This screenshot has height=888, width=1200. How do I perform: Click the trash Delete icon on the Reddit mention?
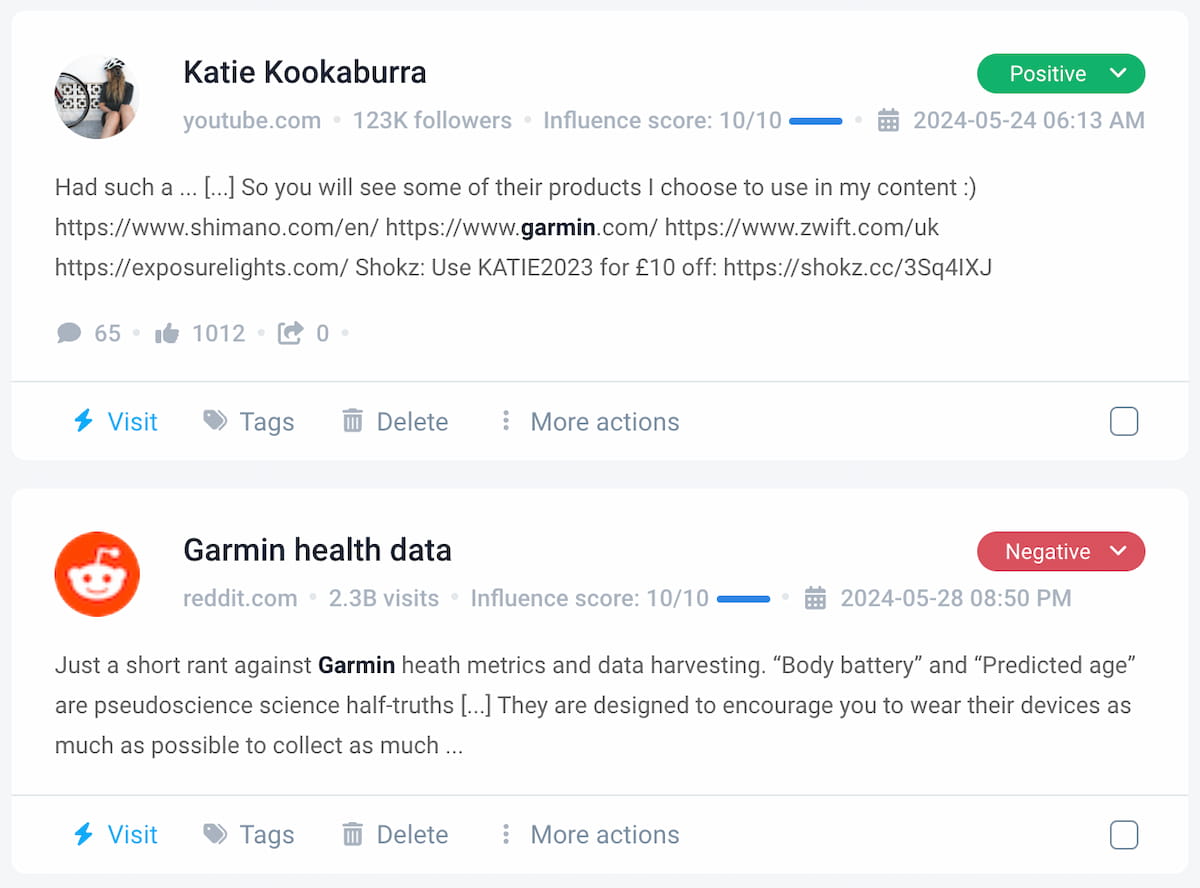click(352, 834)
